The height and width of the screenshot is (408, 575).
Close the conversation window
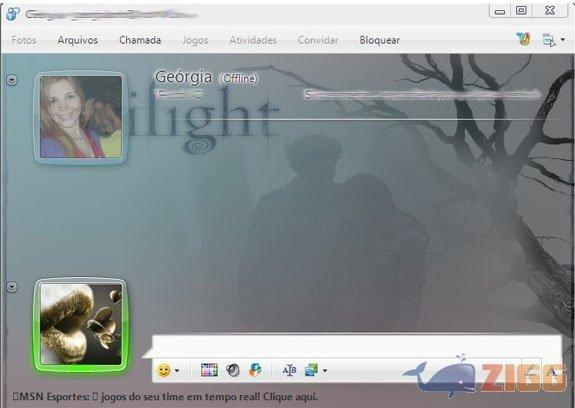[x=550, y=11]
